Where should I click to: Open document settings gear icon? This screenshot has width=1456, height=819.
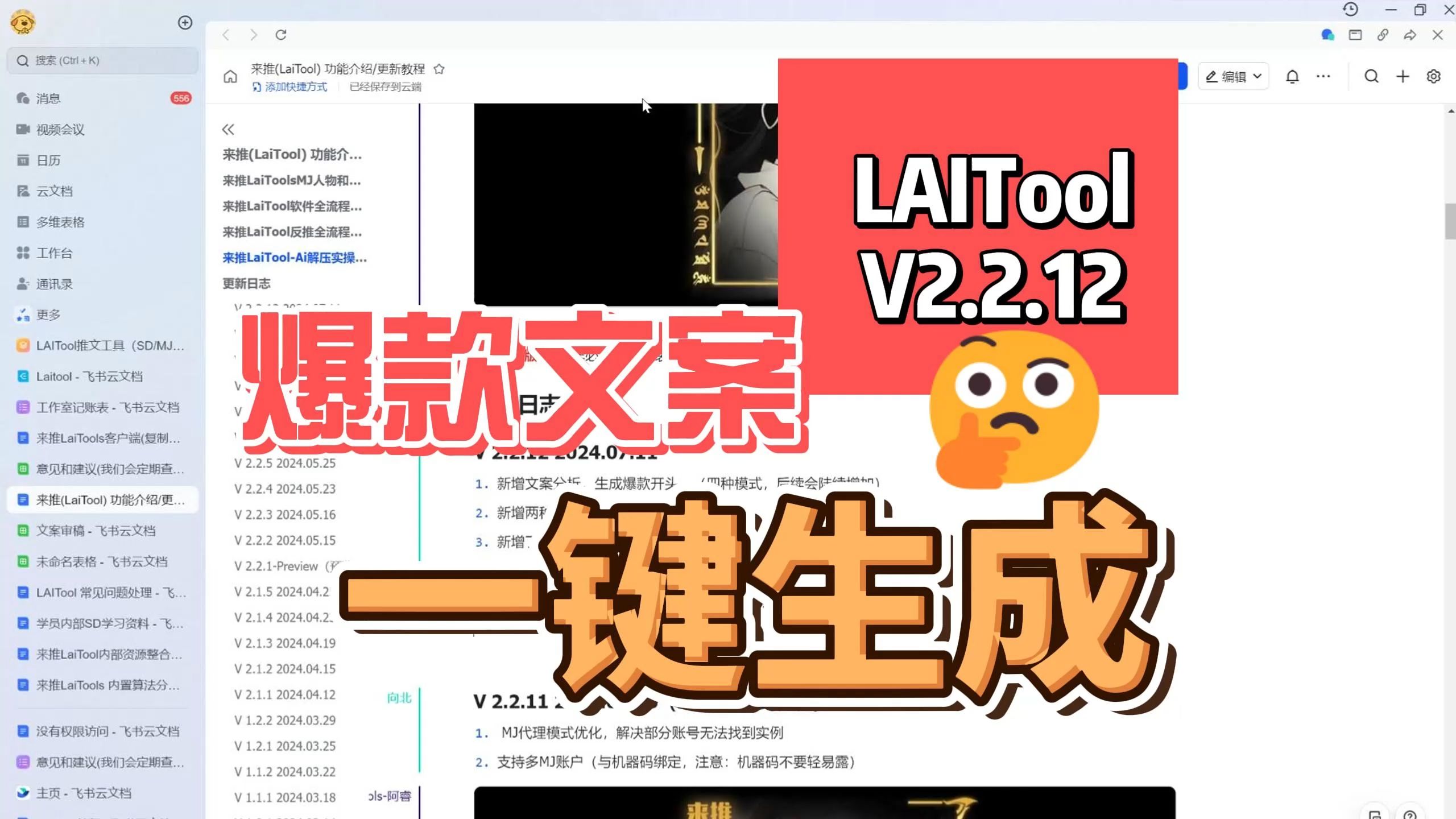pos(1434,76)
